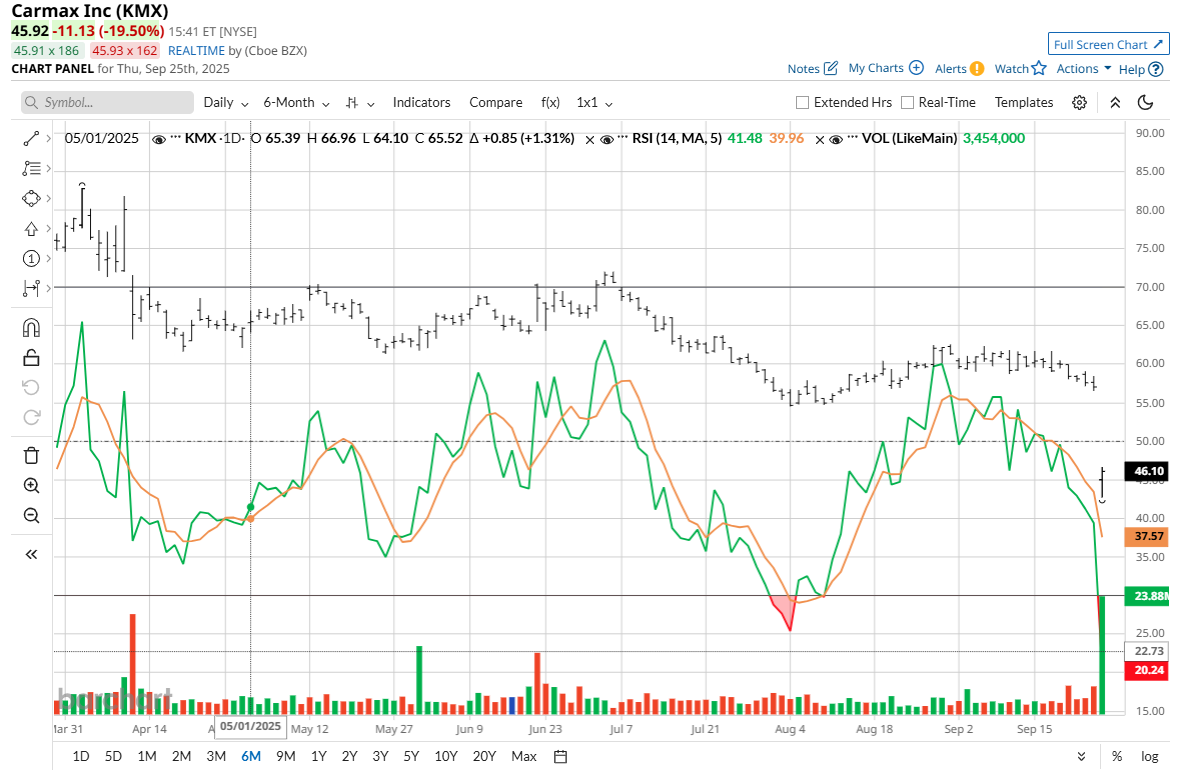
Task: Add a new chart via My Charts plus
Action: pos(916,68)
